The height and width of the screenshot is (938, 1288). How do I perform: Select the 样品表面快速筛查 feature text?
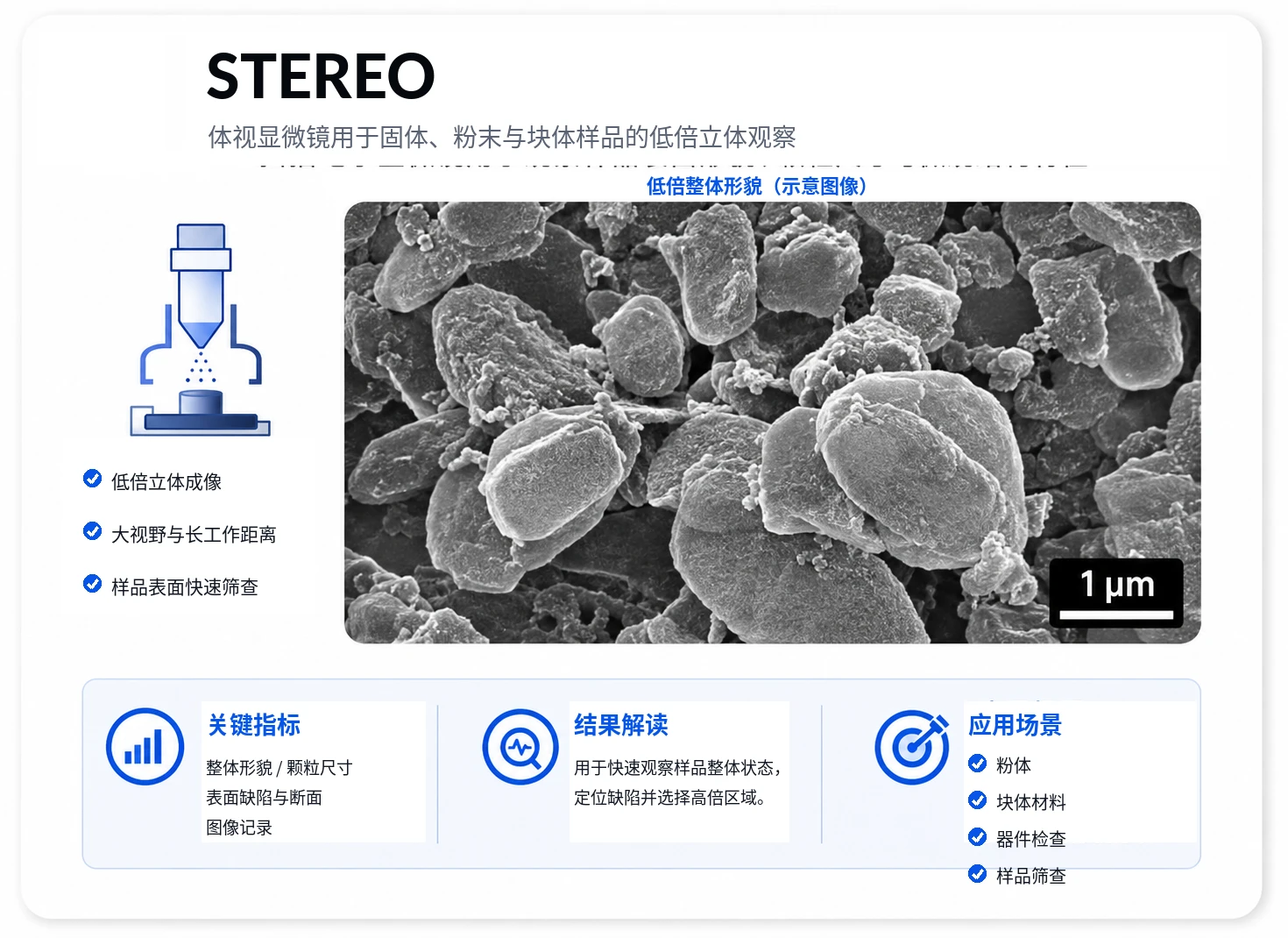click(x=185, y=586)
